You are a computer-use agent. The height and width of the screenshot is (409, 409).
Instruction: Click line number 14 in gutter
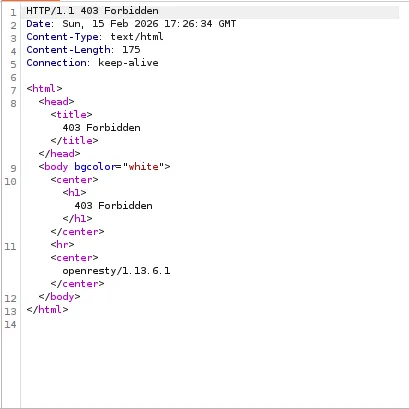[10, 324]
